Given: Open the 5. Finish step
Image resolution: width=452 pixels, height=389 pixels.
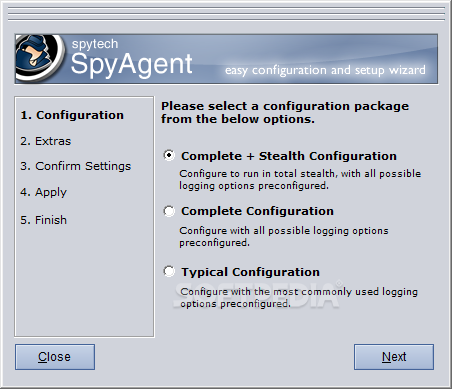Looking at the screenshot, I should tap(43, 220).
